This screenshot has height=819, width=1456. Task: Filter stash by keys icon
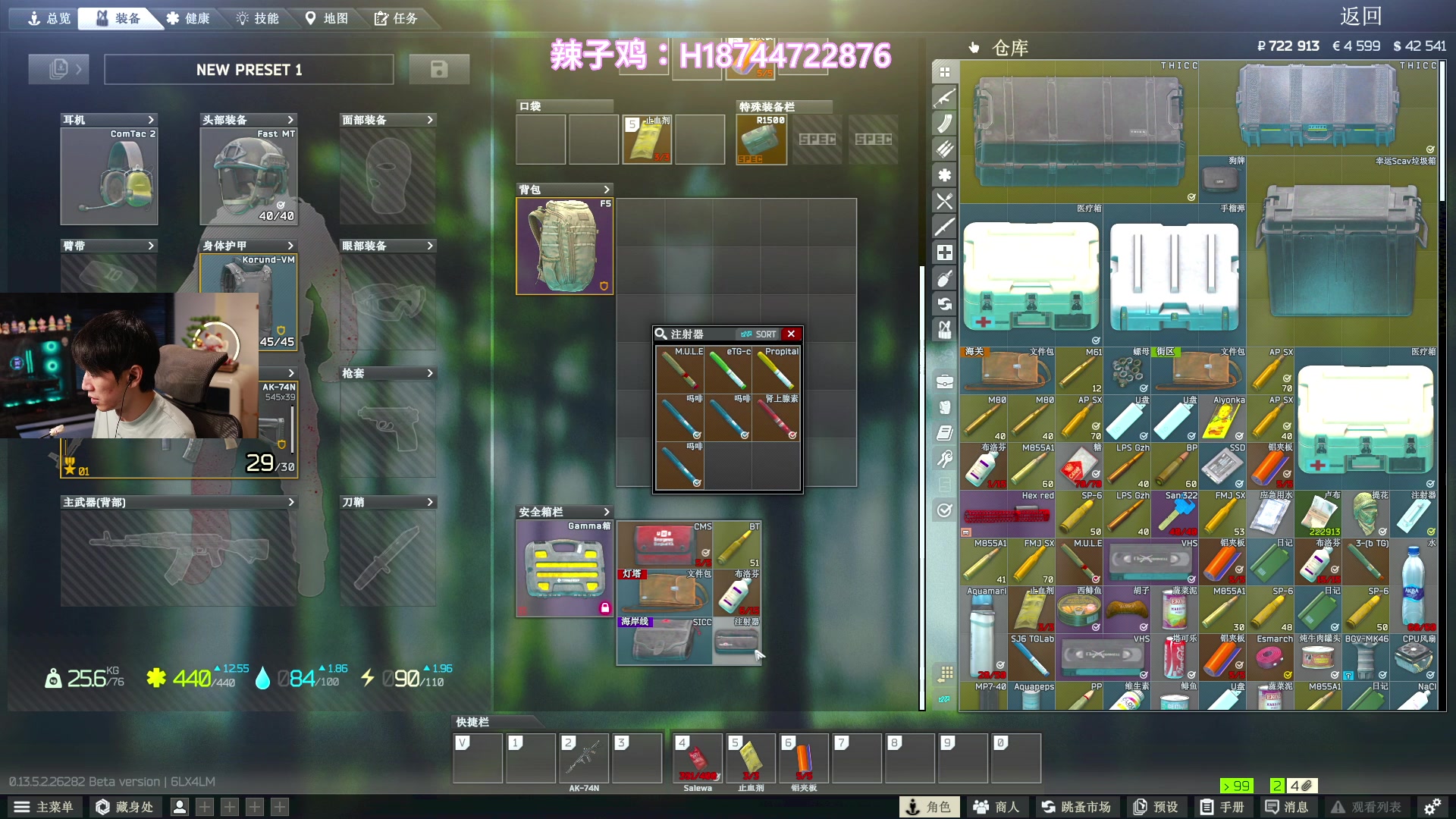coord(944,459)
